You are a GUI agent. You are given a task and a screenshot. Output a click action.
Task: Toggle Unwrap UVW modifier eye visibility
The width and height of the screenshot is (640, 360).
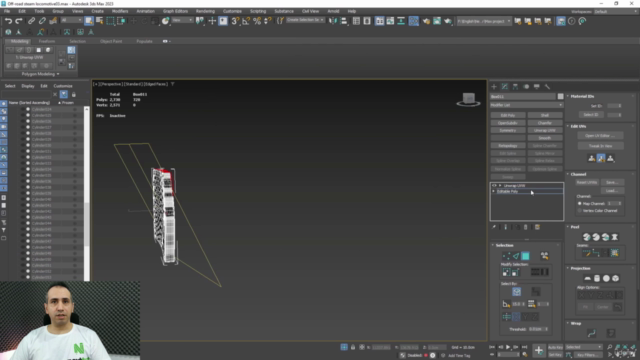(x=494, y=186)
